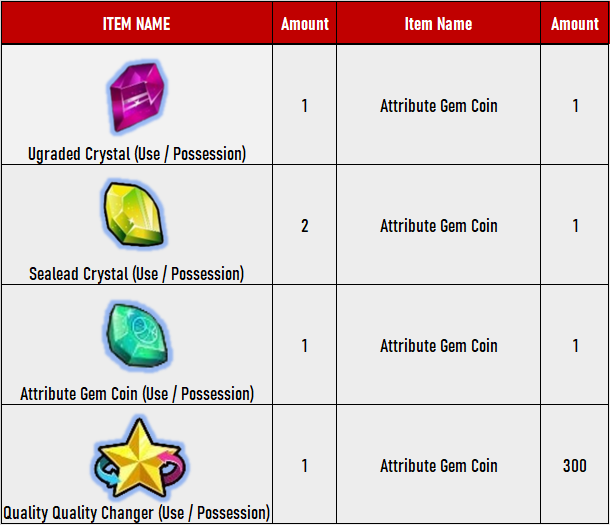Select the Sealead Crystal (Use / Possession) label
This screenshot has height=525, width=610.
(x=137, y=274)
